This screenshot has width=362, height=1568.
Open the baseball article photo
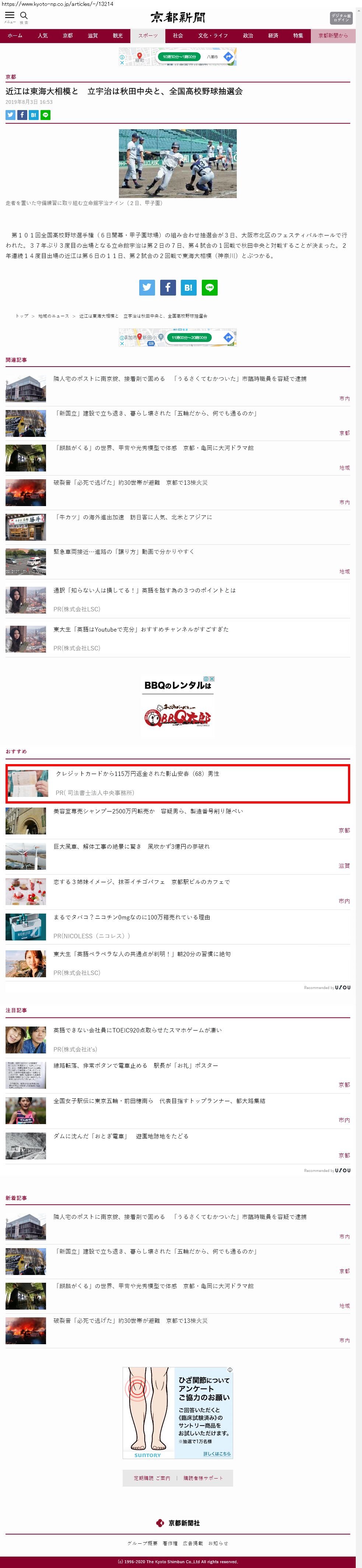(178, 163)
